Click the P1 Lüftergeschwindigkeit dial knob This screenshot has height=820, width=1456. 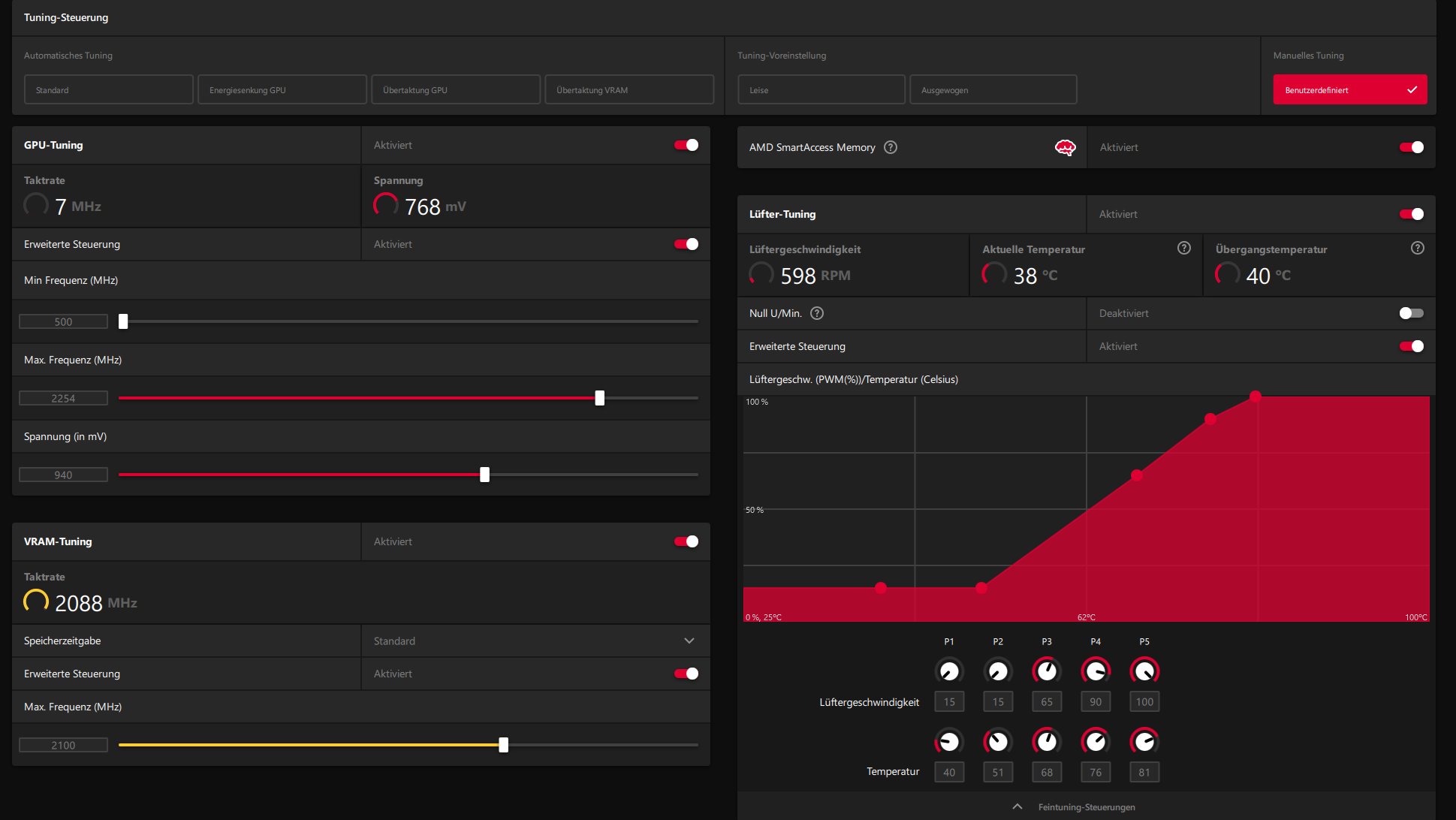click(x=949, y=671)
